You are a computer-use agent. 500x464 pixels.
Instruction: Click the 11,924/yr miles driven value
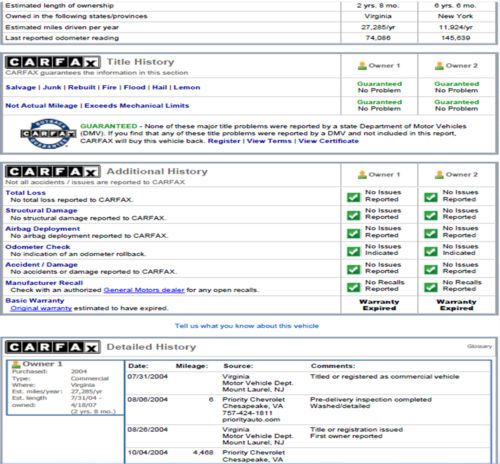tap(456, 27)
